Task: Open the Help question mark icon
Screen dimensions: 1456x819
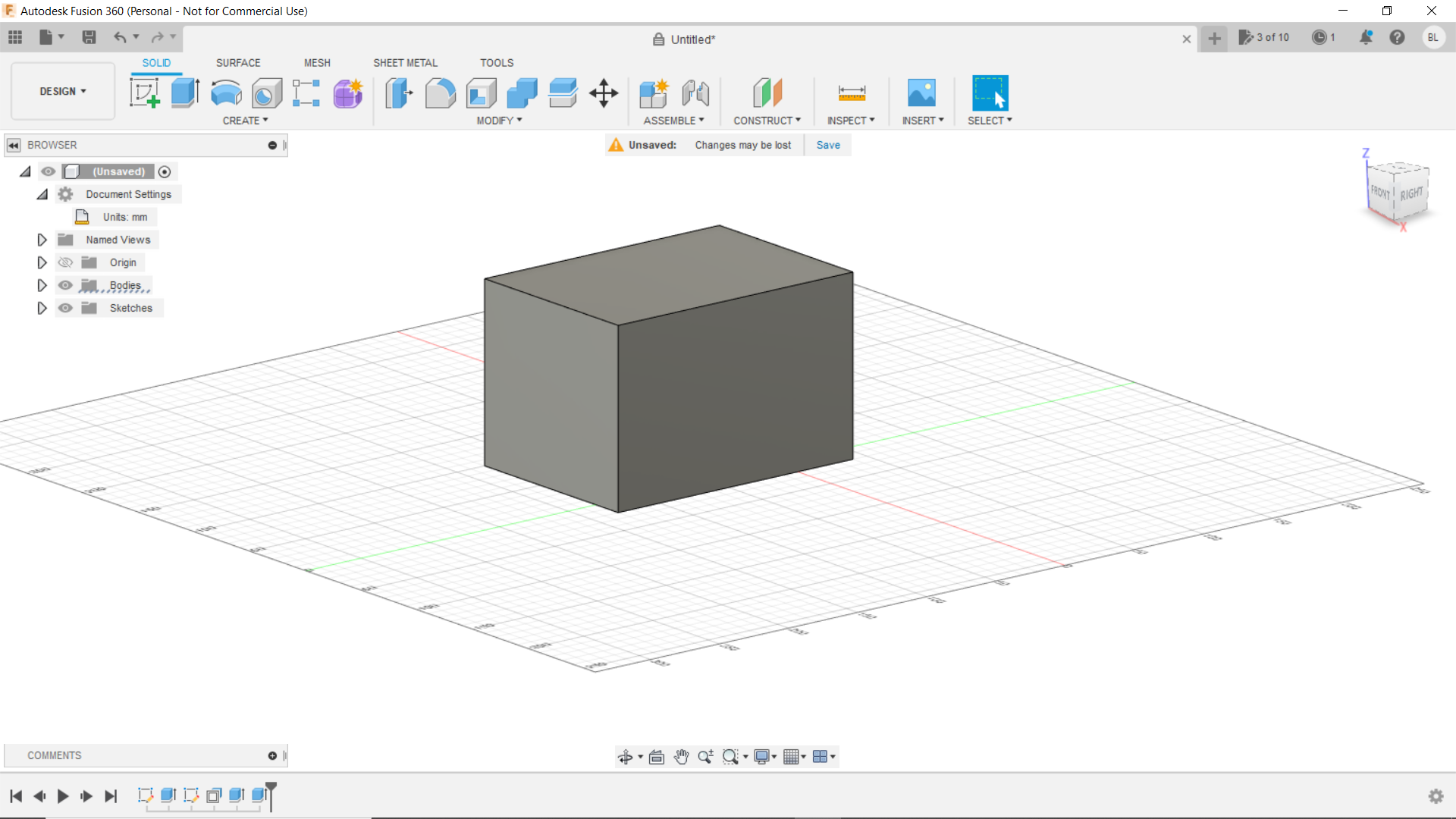Action: [x=1397, y=37]
